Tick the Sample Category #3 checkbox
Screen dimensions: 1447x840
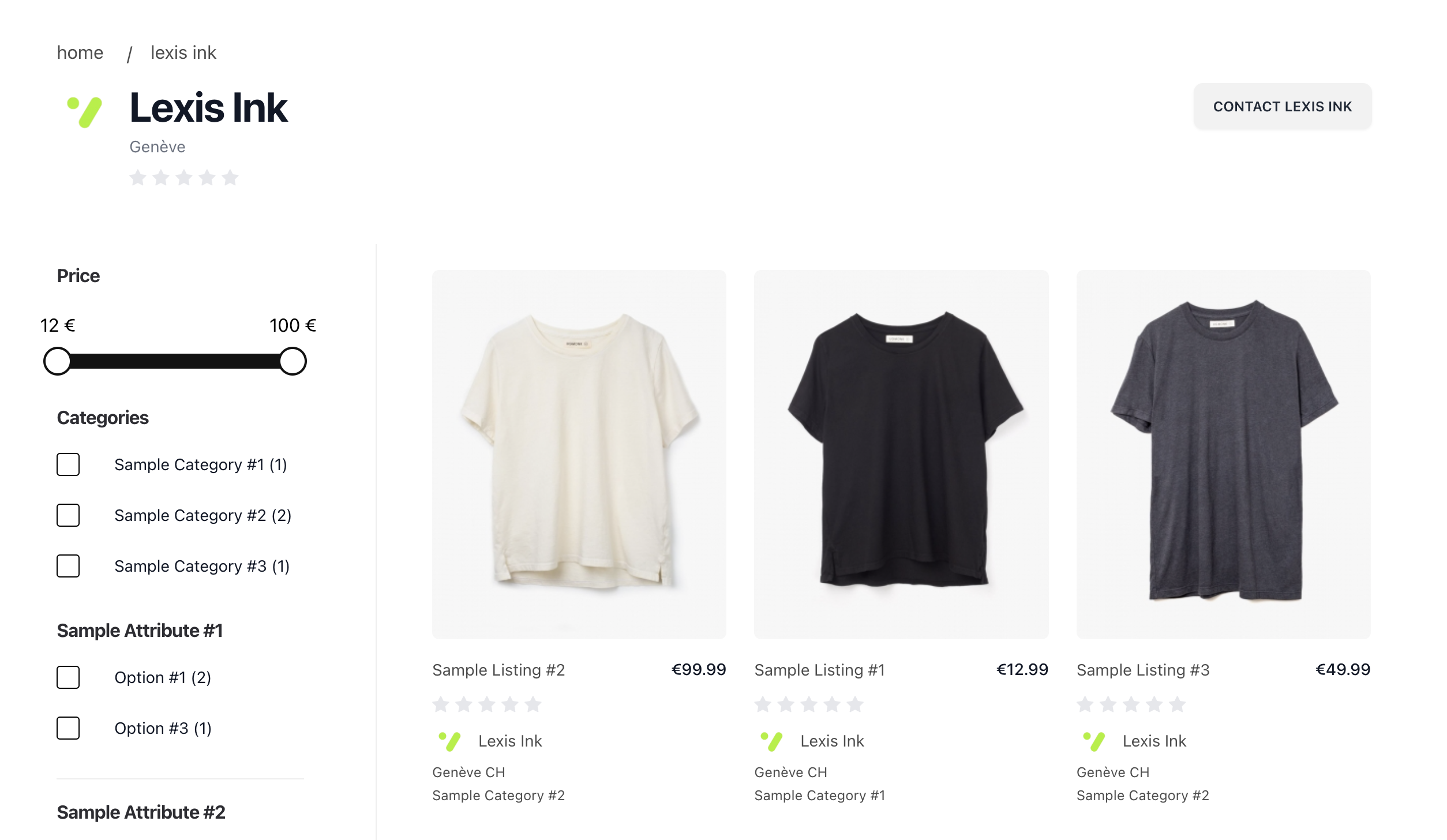click(x=68, y=566)
